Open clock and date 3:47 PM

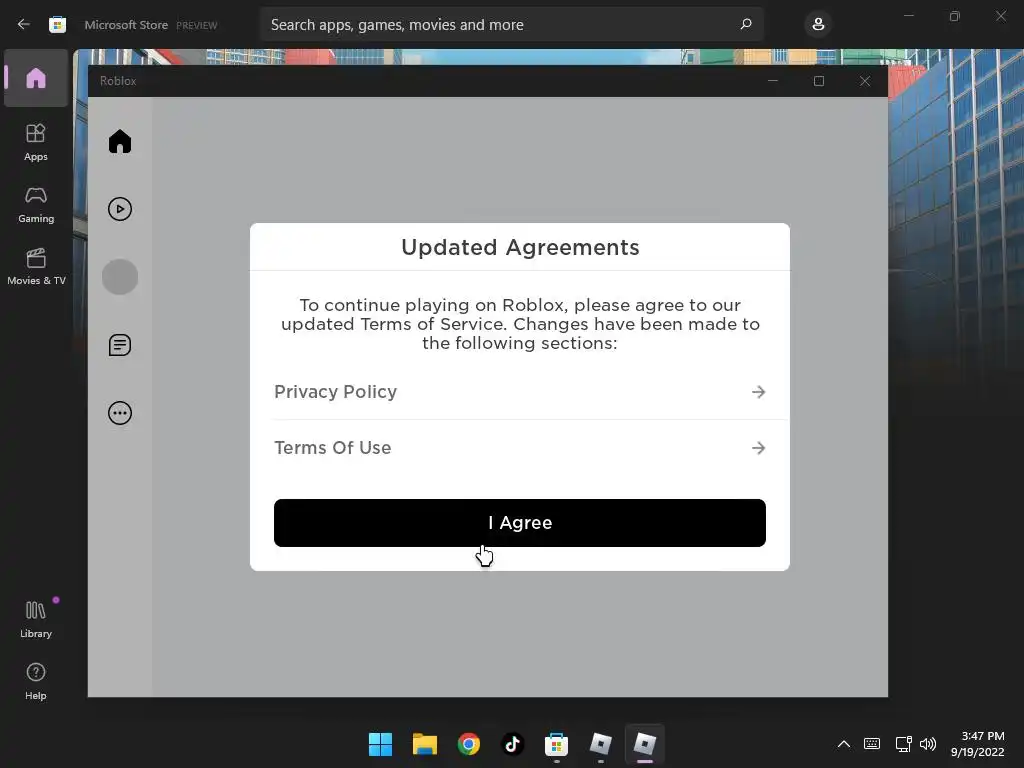coord(978,744)
